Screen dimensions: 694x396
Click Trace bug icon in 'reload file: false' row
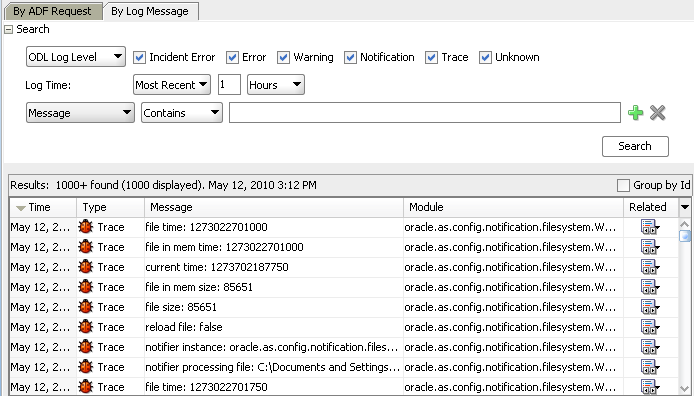pos(86,327)
